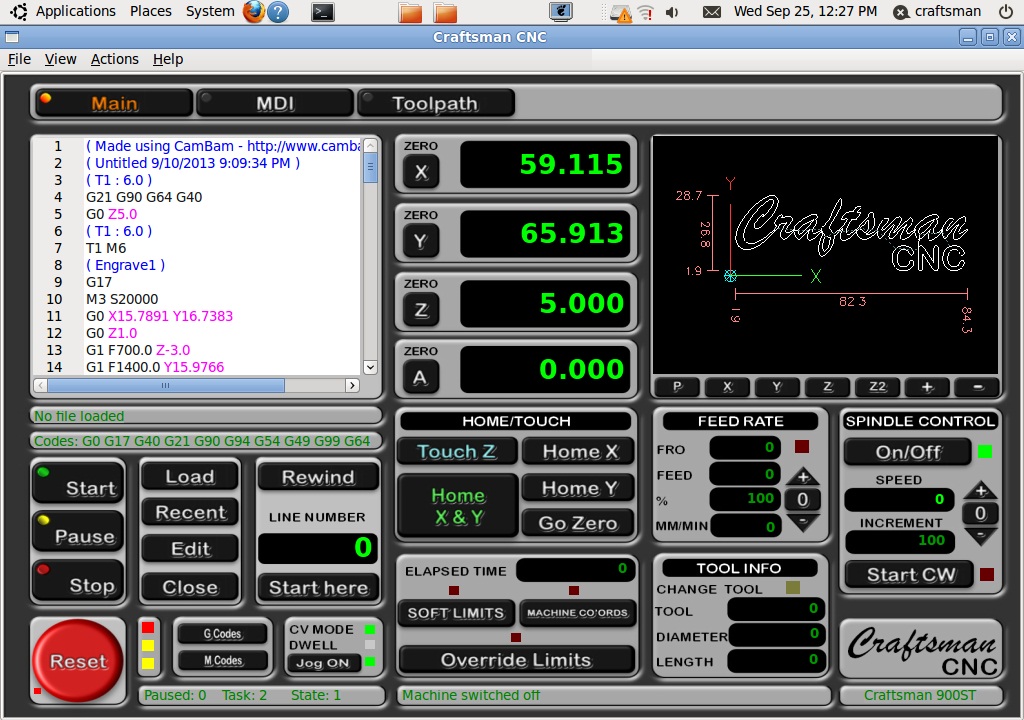Launch Firefox from top panel
1024x720 pixels.
(254, 11)
